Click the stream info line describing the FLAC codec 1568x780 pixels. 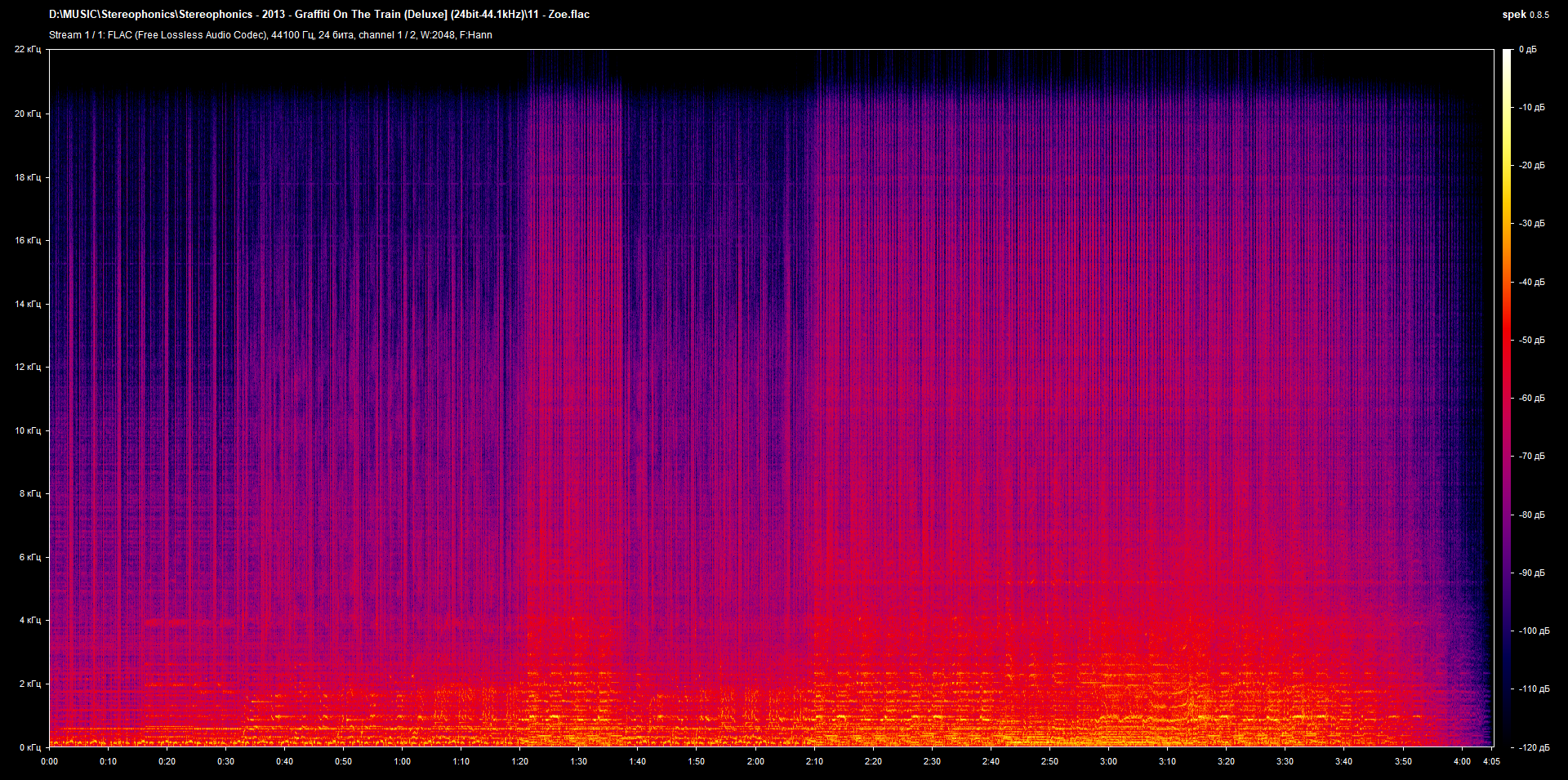coord(270,35)
